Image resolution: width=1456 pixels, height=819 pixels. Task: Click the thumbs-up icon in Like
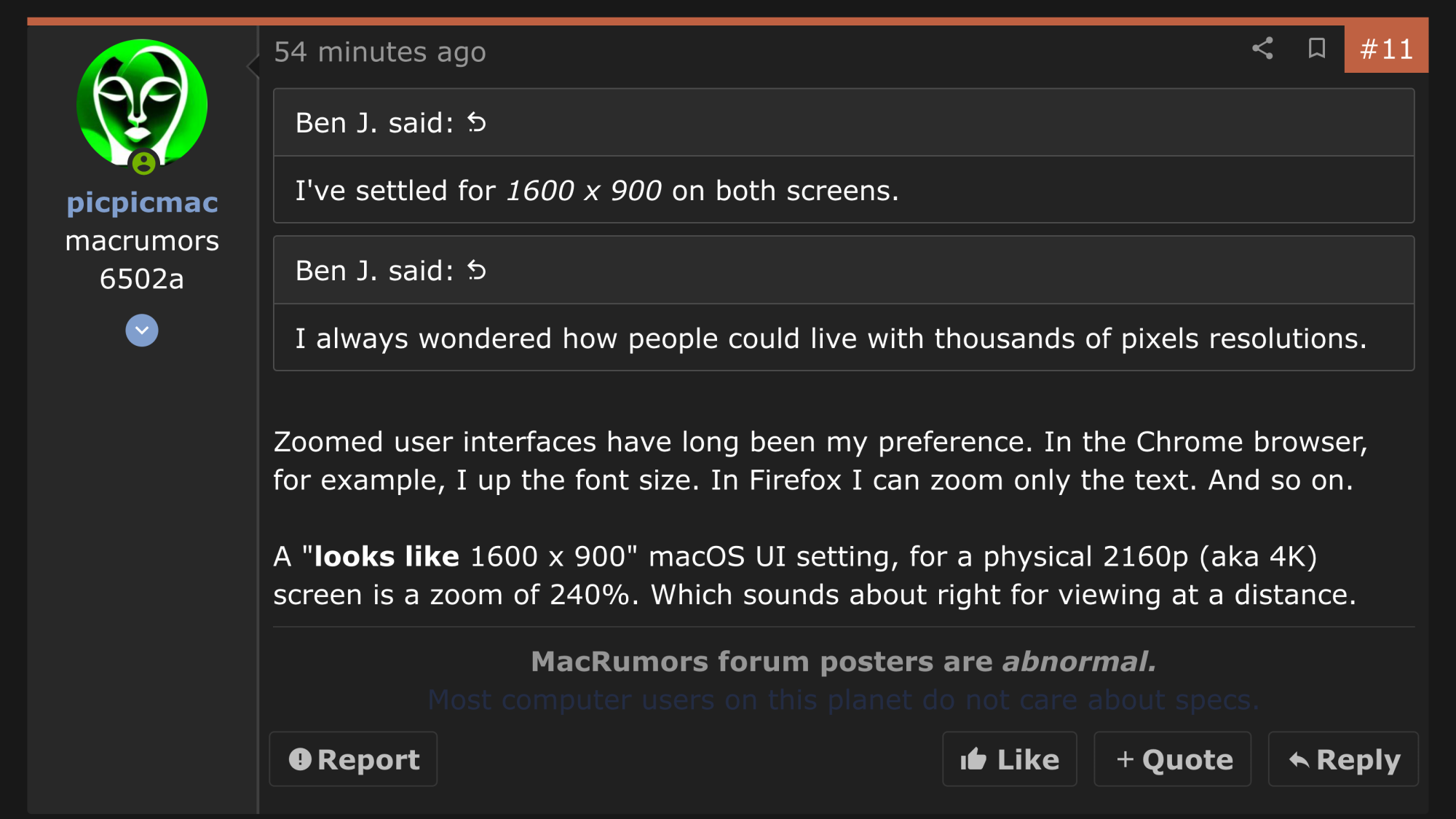(x=973, y=759)
